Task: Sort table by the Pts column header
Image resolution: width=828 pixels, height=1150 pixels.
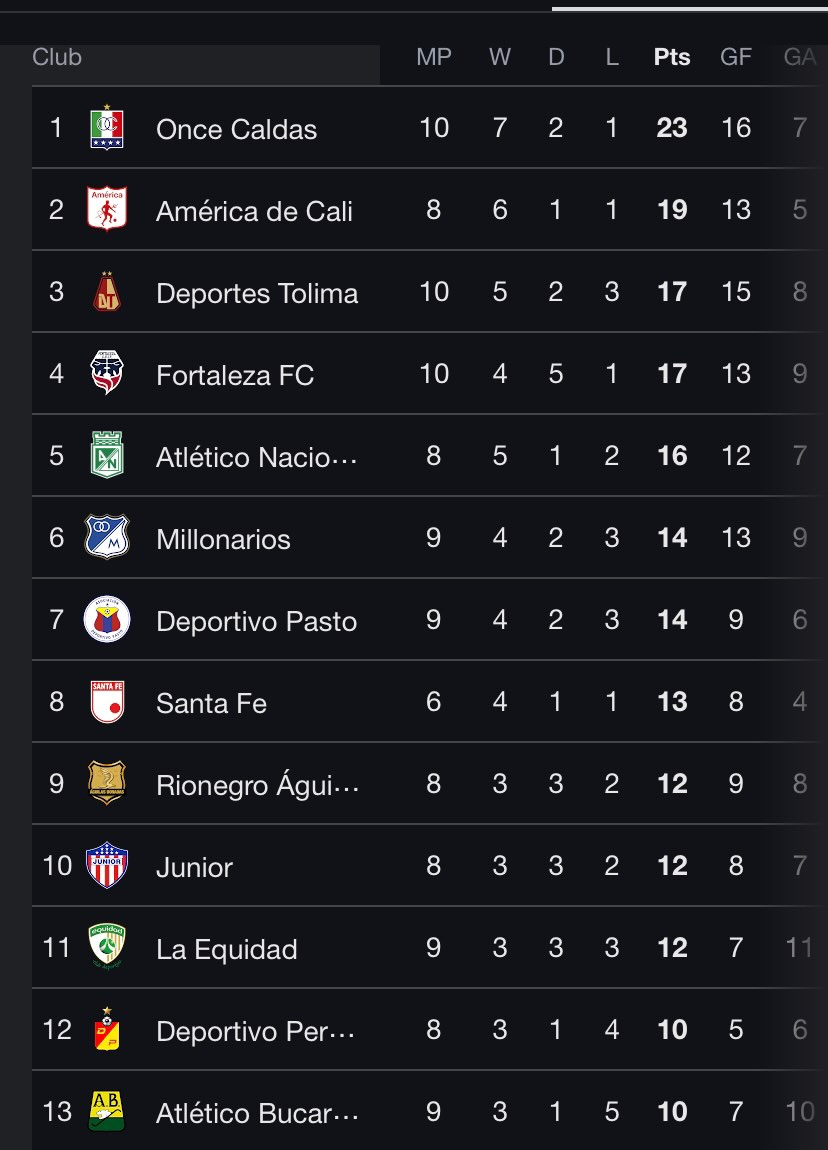Action: (x=672, y=57)
